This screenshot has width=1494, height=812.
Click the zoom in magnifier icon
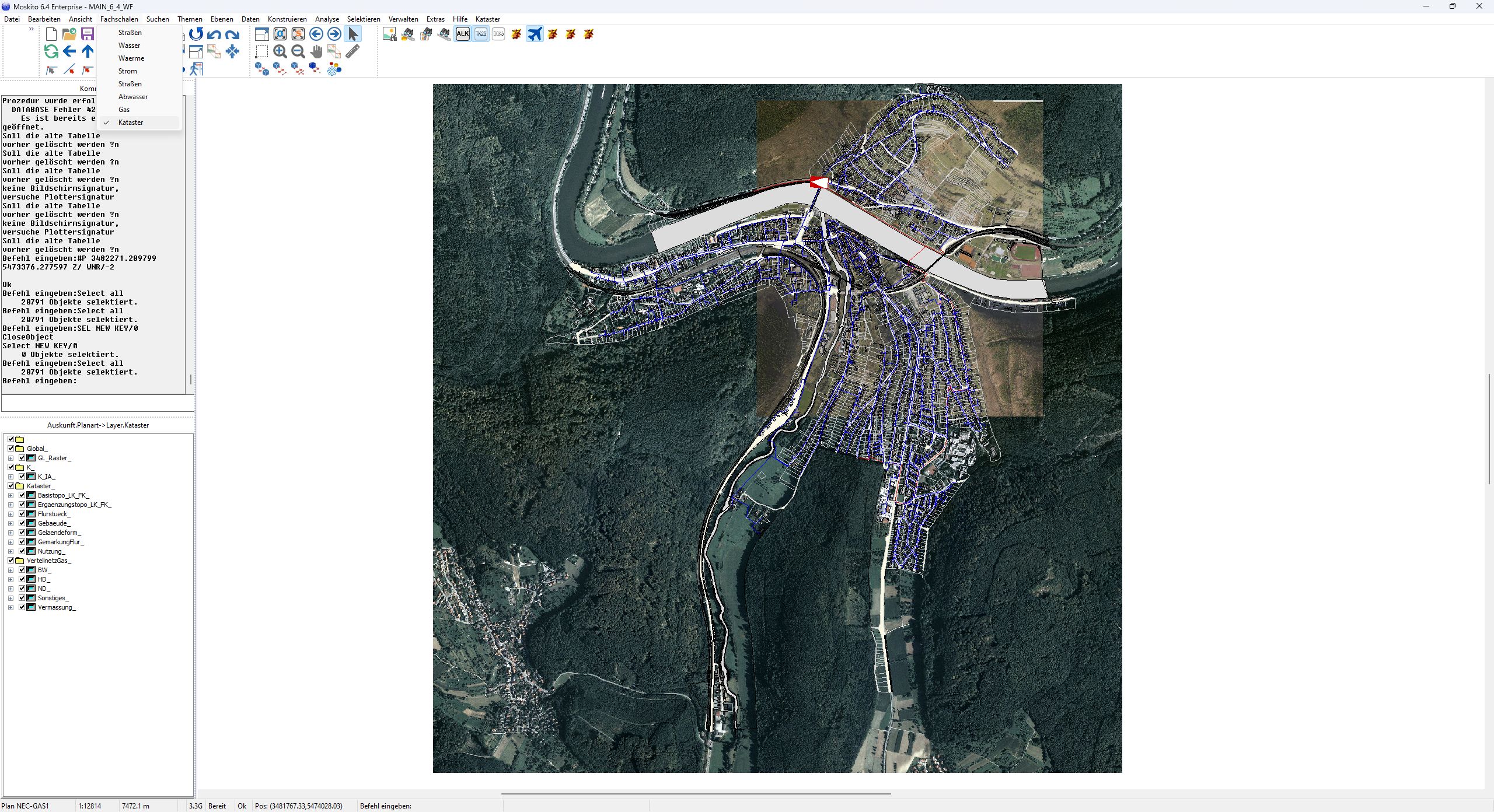tap(280, 52)
